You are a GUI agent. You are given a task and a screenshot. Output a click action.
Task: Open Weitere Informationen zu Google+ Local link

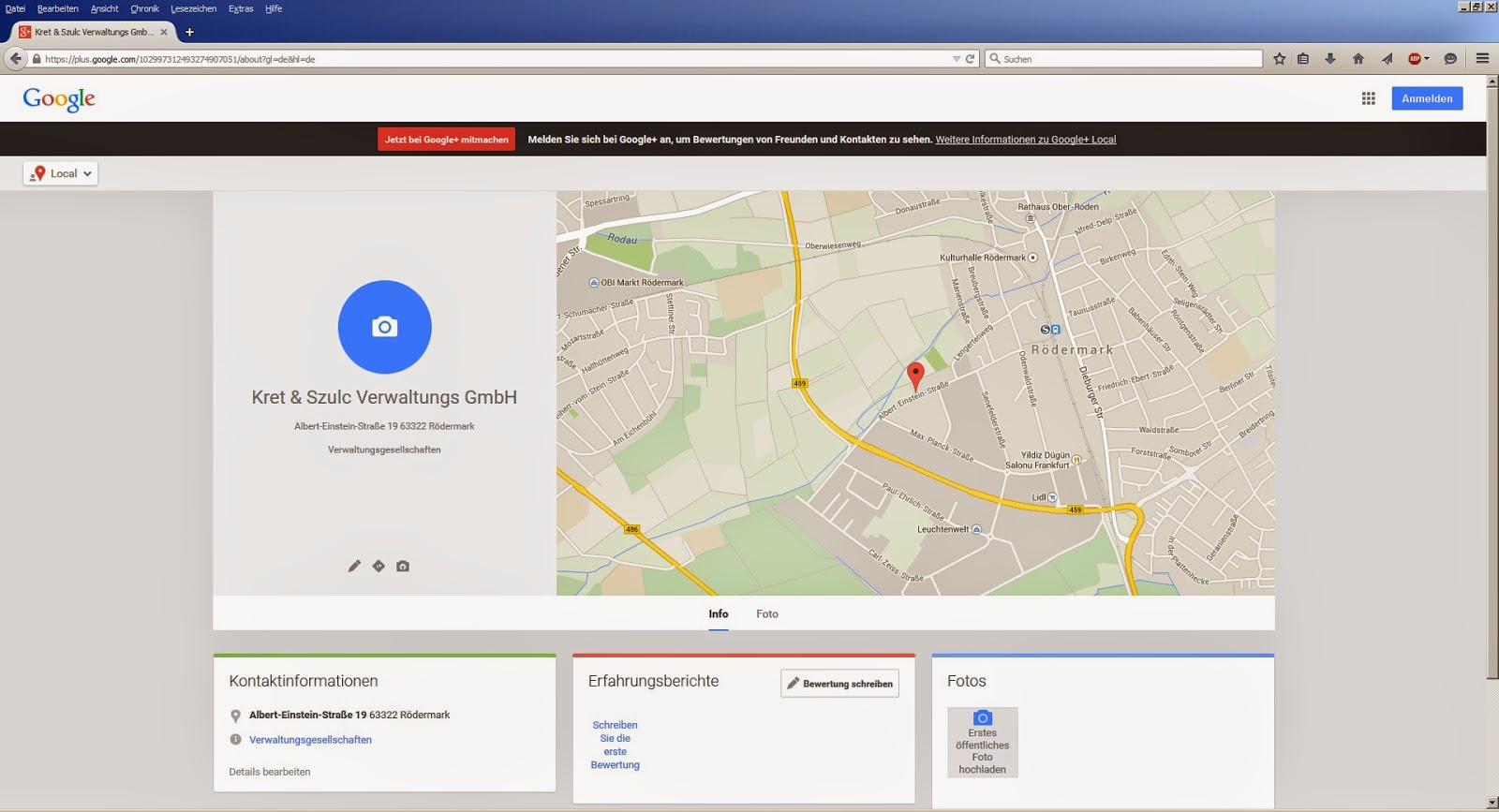(1026, 140)
